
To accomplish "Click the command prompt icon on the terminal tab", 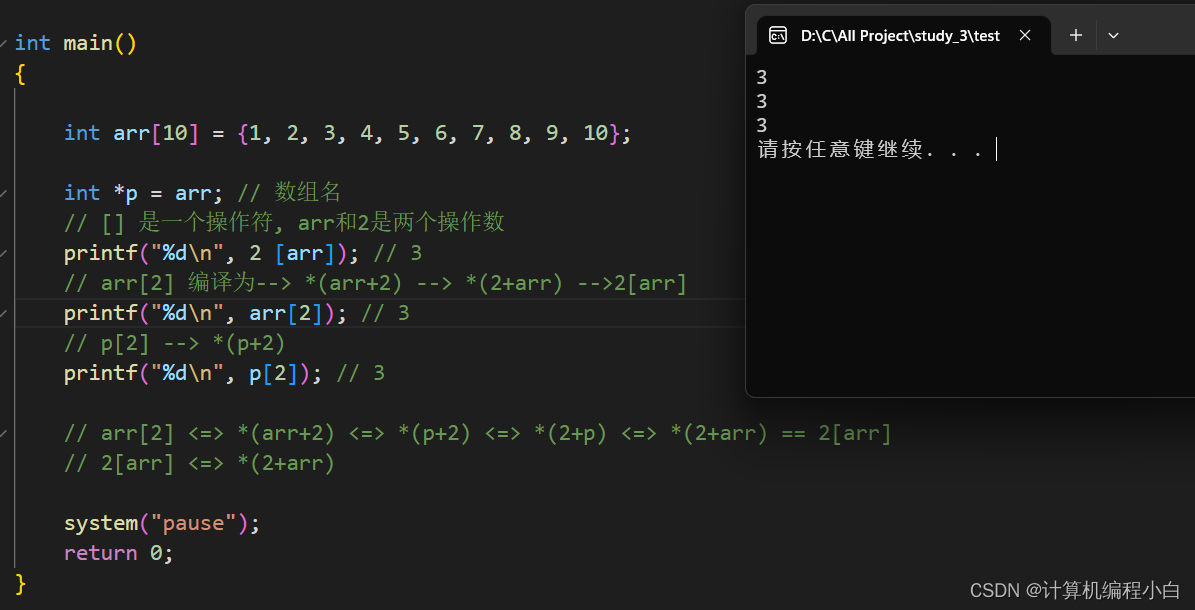I will (779, 35).
